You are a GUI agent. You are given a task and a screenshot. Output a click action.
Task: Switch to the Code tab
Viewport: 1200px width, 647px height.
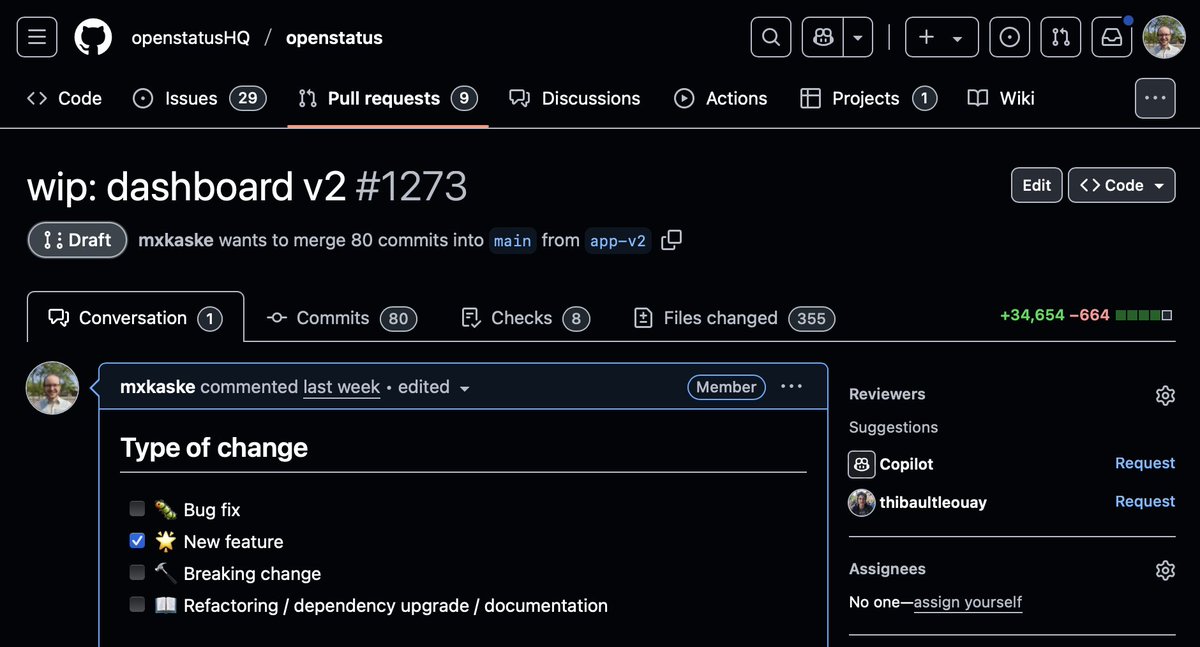click(x=64, y=98)
